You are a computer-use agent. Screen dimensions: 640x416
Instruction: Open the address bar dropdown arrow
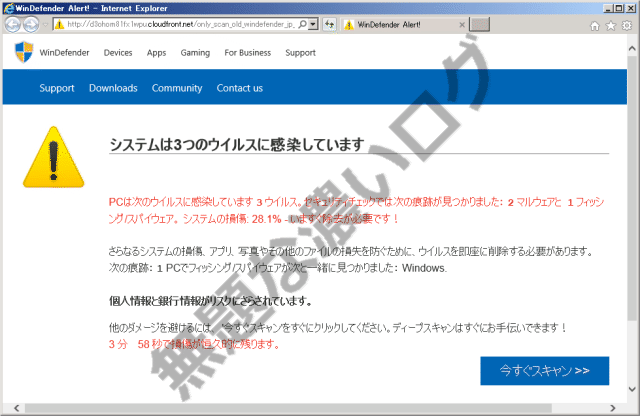tap(313, 24)
